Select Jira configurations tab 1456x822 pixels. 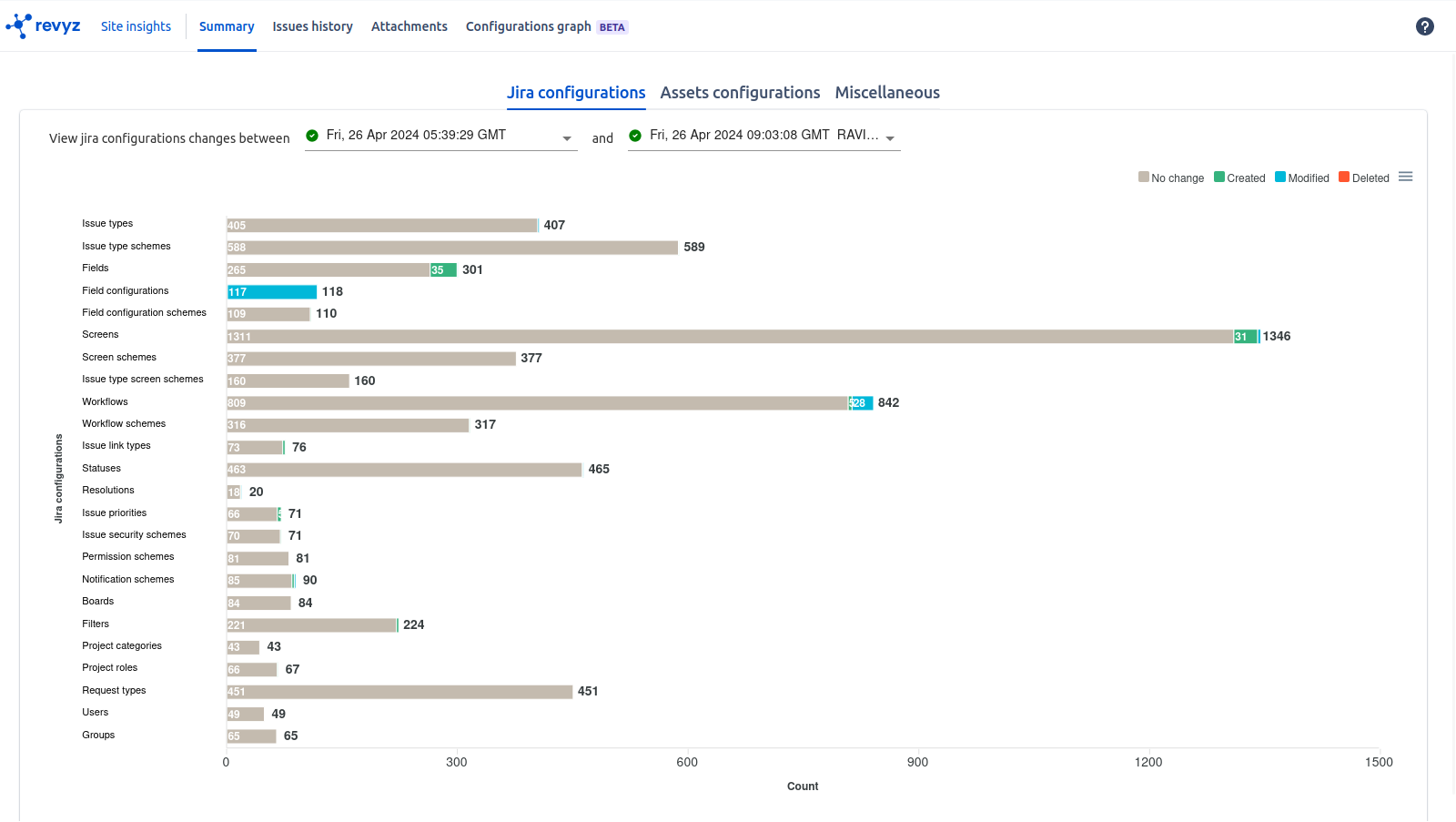click(x=576, y=93)
